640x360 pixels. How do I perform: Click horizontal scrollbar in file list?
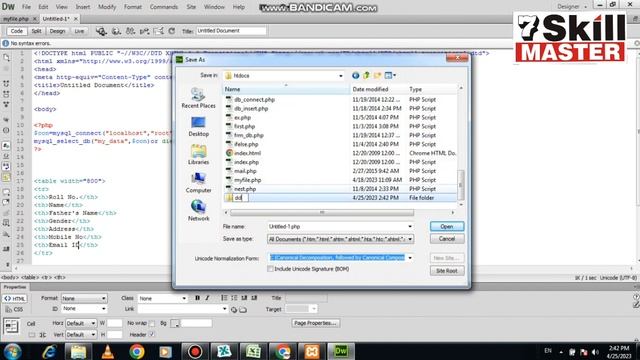(x=322, y=213)
